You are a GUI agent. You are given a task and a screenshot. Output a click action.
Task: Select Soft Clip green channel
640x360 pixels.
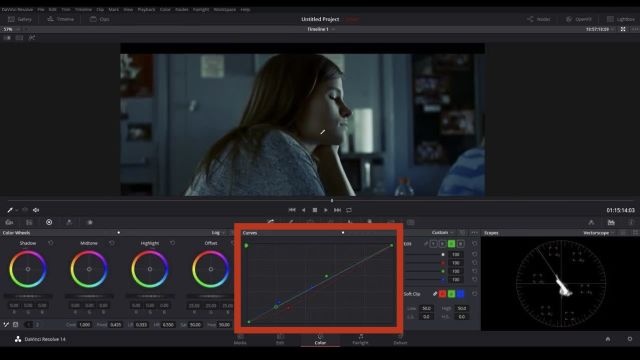click(451, 293)
